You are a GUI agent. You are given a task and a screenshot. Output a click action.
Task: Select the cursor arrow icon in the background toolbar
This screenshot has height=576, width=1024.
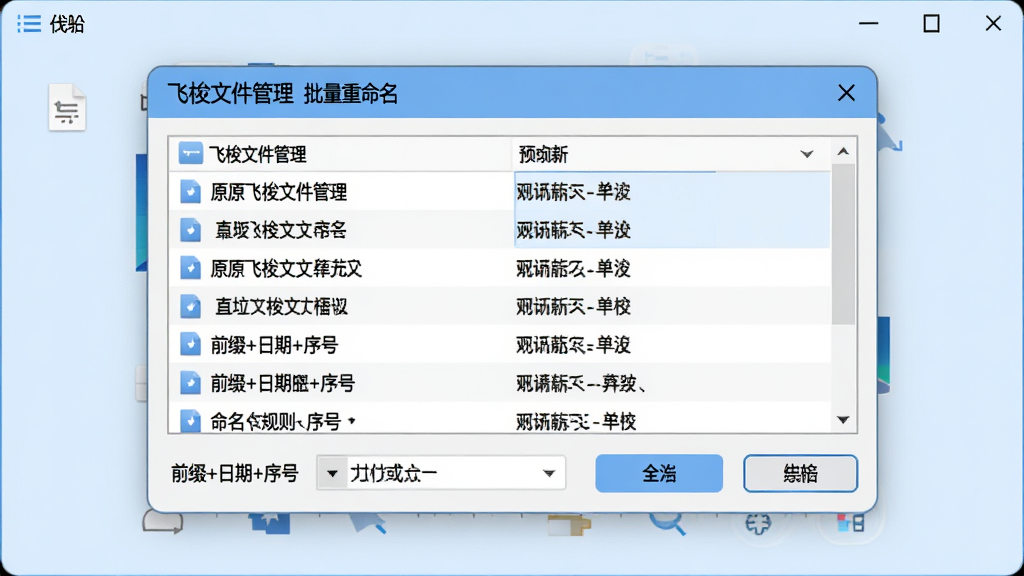[368, 522]
